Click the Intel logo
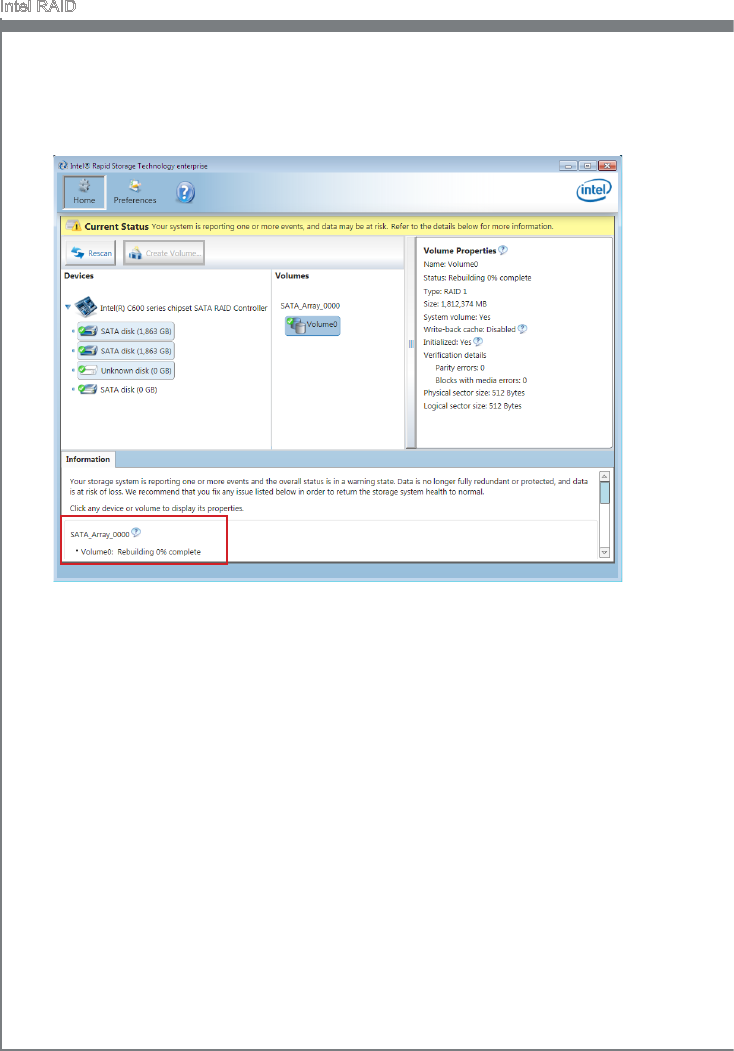The image size is (734, 1051). pyautogui.click(x=594, y=190)
